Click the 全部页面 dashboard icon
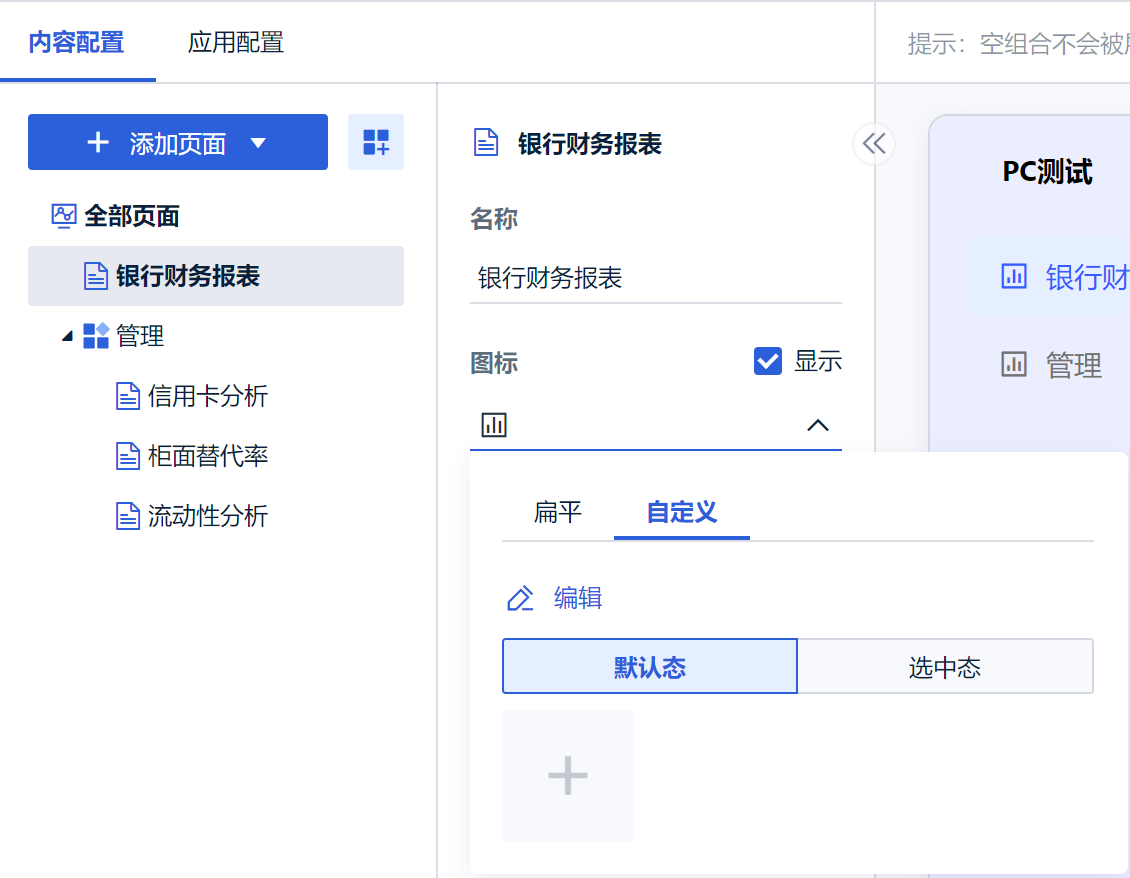The image size is (1130, 878). (64, 216)
